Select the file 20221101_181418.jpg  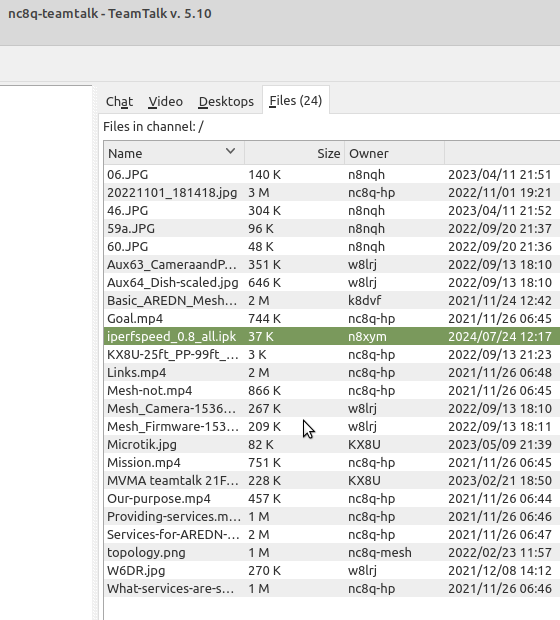pos(332,193)
